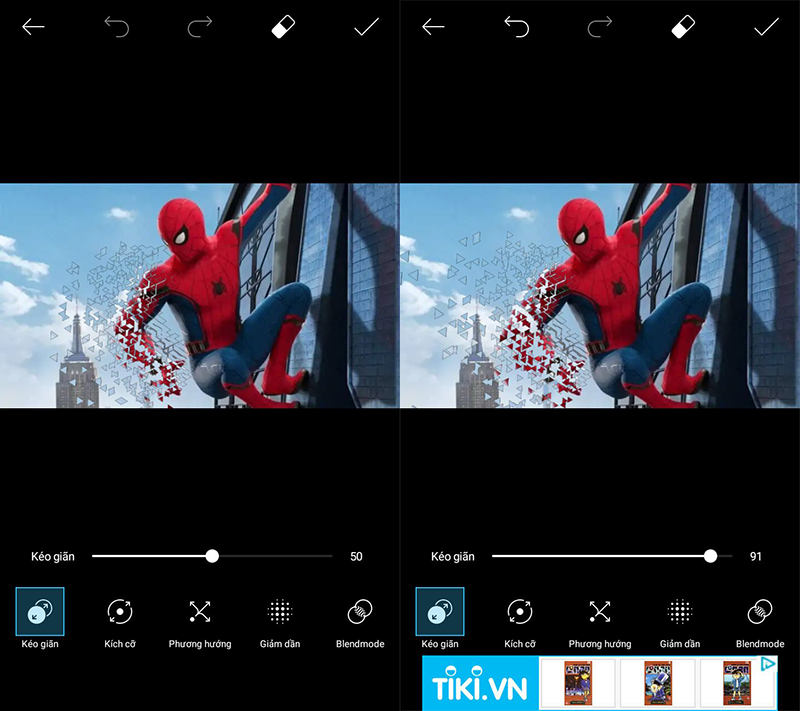Image resolution: width=800 pixels, height=711 pixels.
Task: Tap the Spider-Man image in right screen
Action: click(x=600, y=296)
